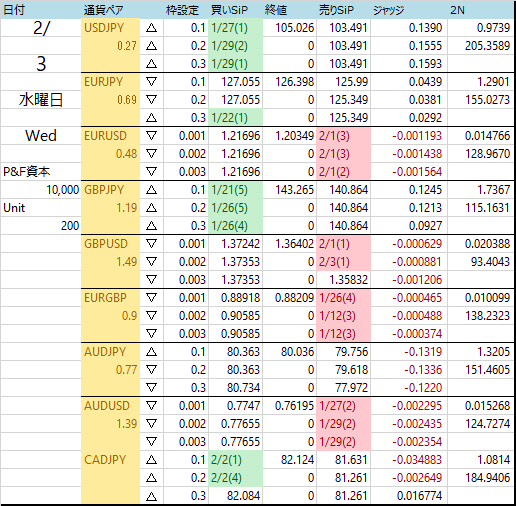Image resolution: width=516 pixels, height=506 pixels.
Task: Click the closing price 1.20349
Action: click(x=294, y=136)
